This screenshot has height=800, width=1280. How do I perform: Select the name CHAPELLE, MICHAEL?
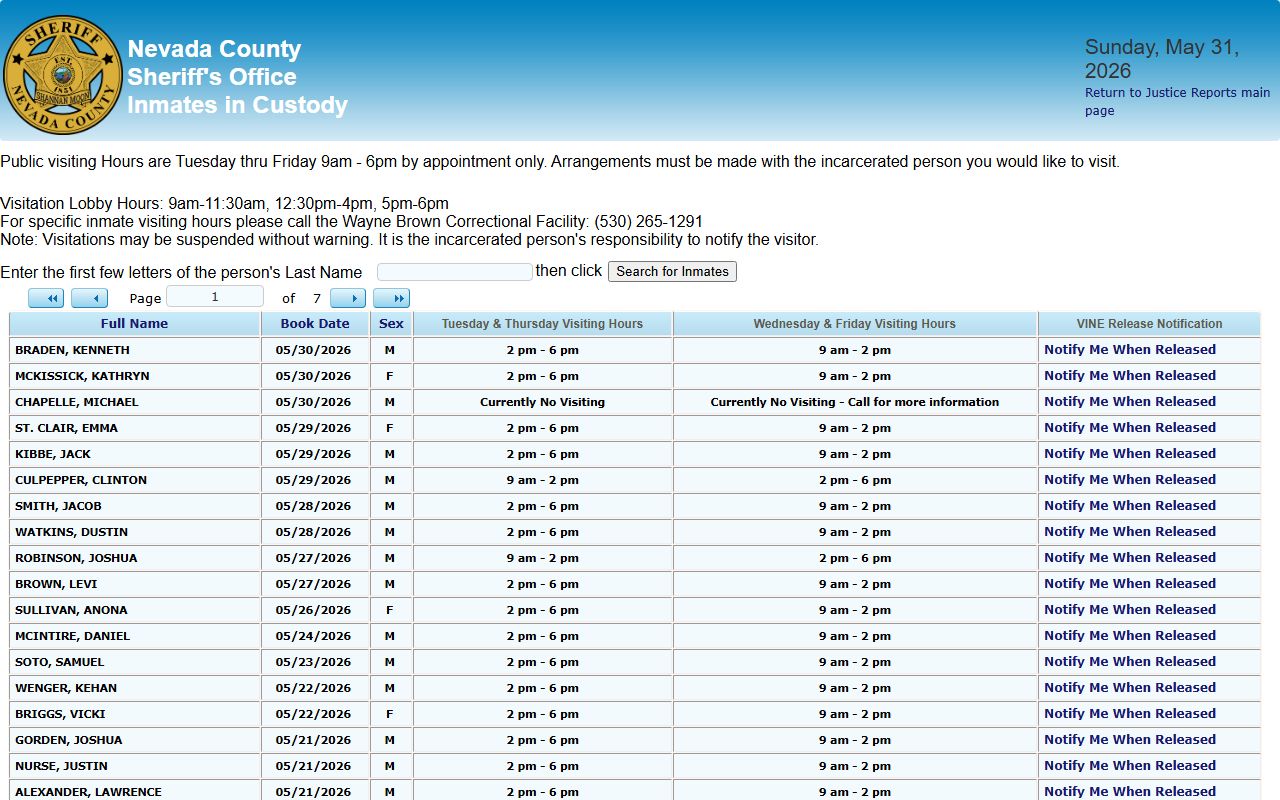pos(77,402)
